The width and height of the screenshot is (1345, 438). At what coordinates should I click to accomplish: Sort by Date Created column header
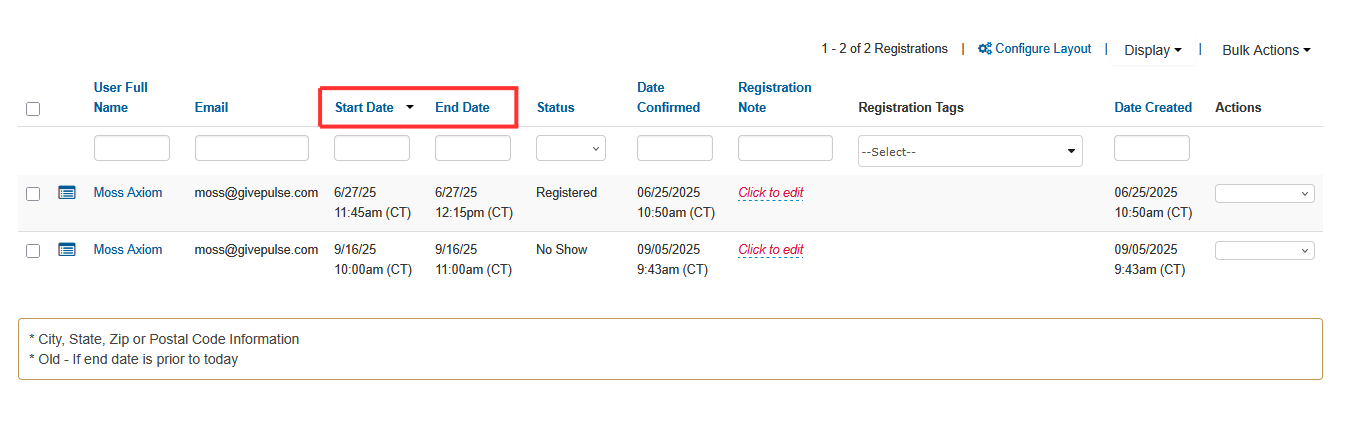click(1153, 107)
